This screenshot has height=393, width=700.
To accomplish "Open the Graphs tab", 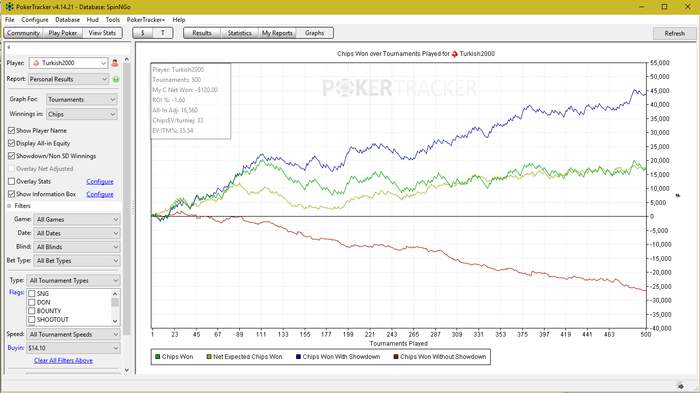I will click(314, 33).
